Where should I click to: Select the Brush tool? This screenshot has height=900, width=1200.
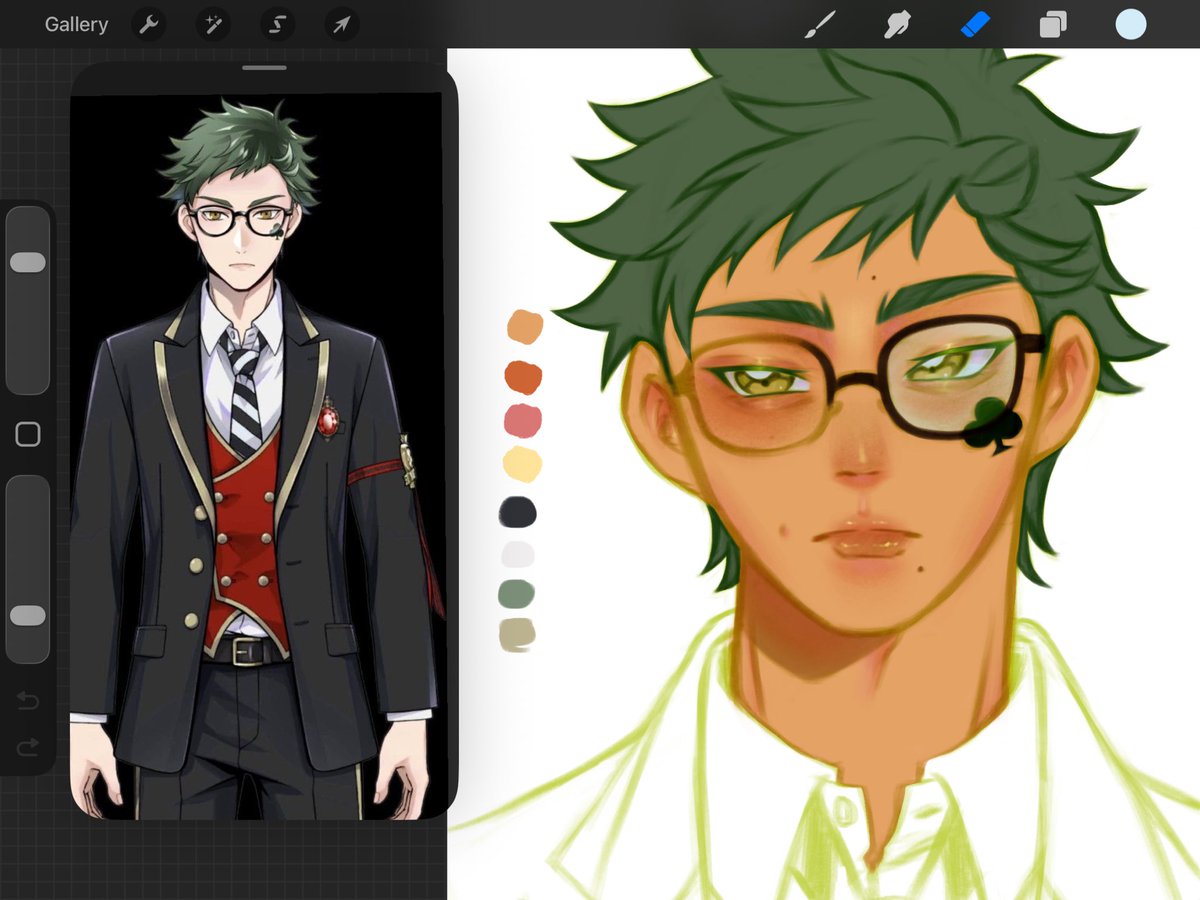pyautogui.click(x=820, y=25)
